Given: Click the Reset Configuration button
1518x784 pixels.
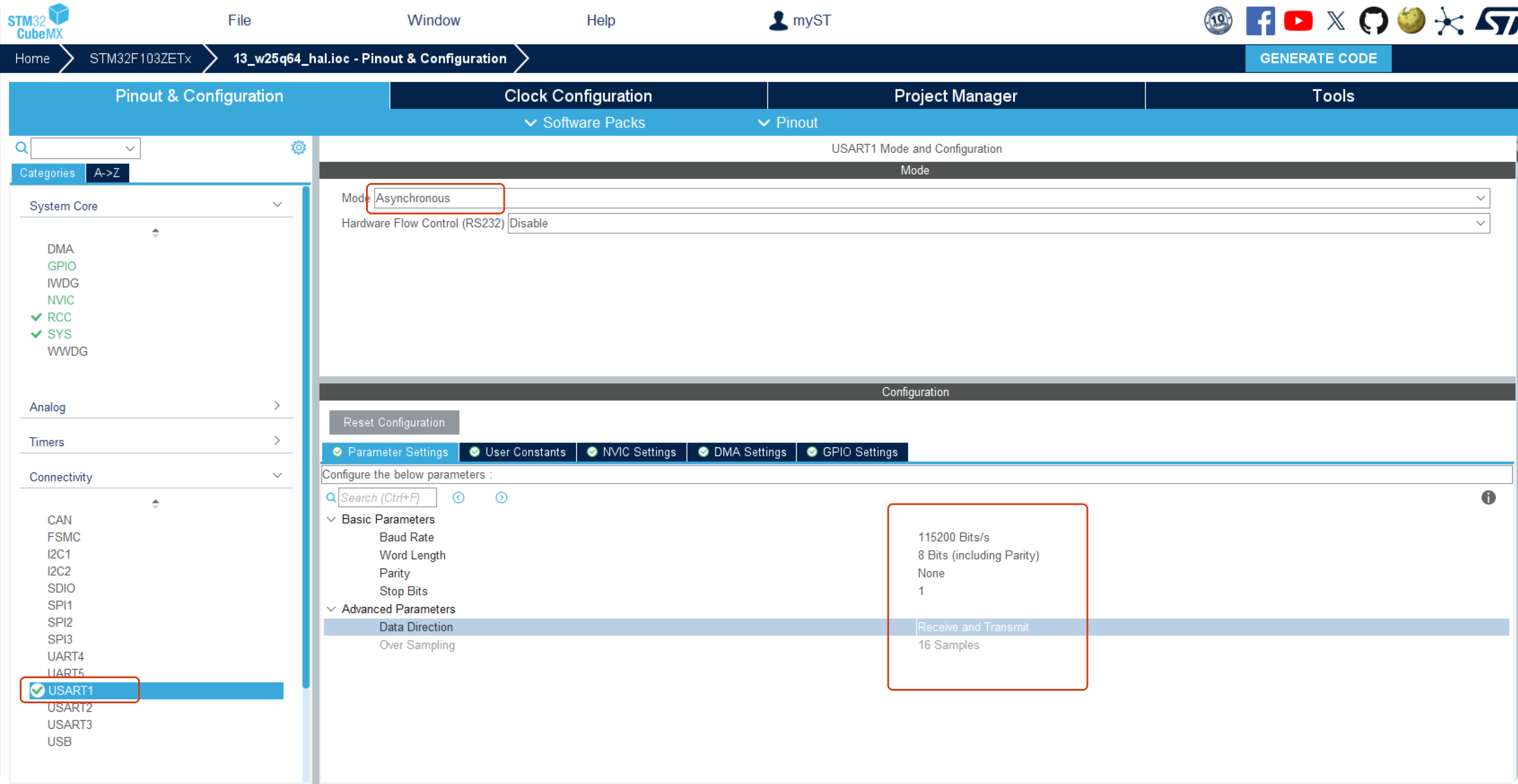Looking at the screenshot, I should tap(394, 422).
